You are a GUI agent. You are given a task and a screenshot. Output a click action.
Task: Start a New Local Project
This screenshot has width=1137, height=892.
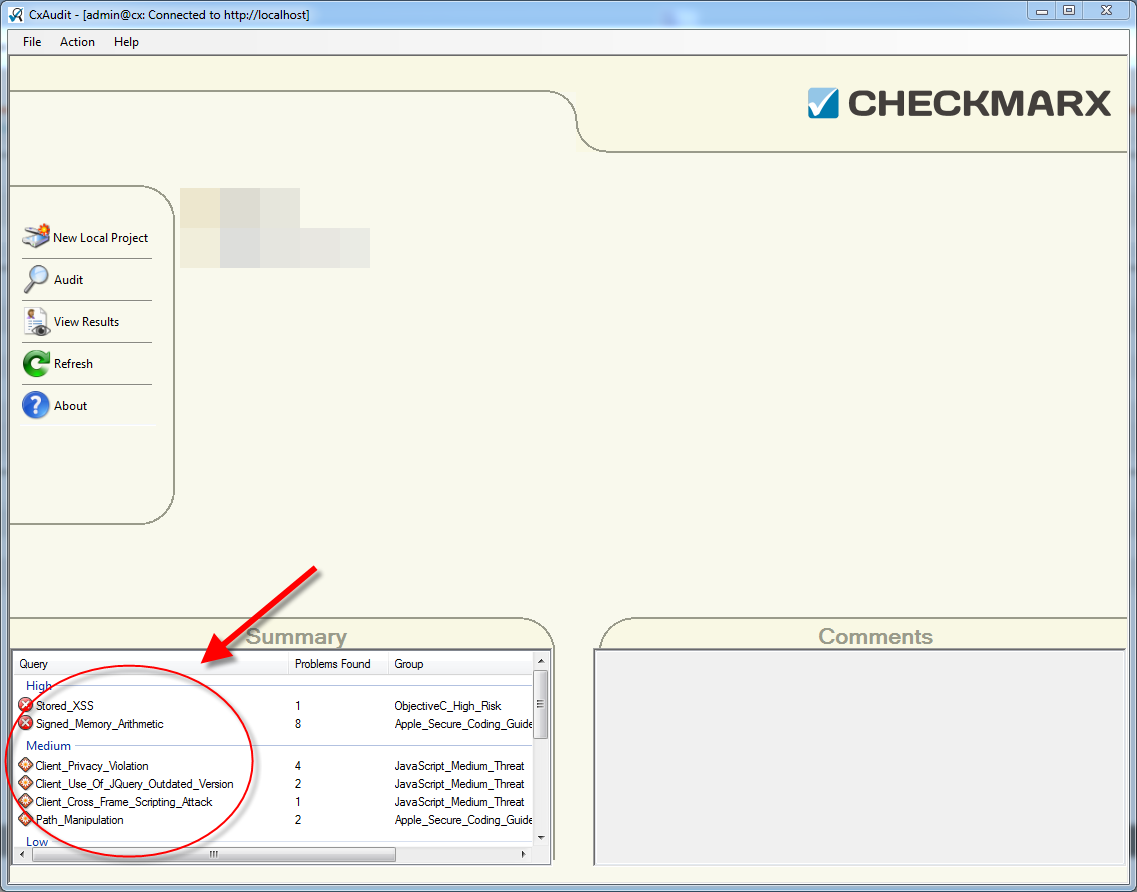tap(100, 238)
